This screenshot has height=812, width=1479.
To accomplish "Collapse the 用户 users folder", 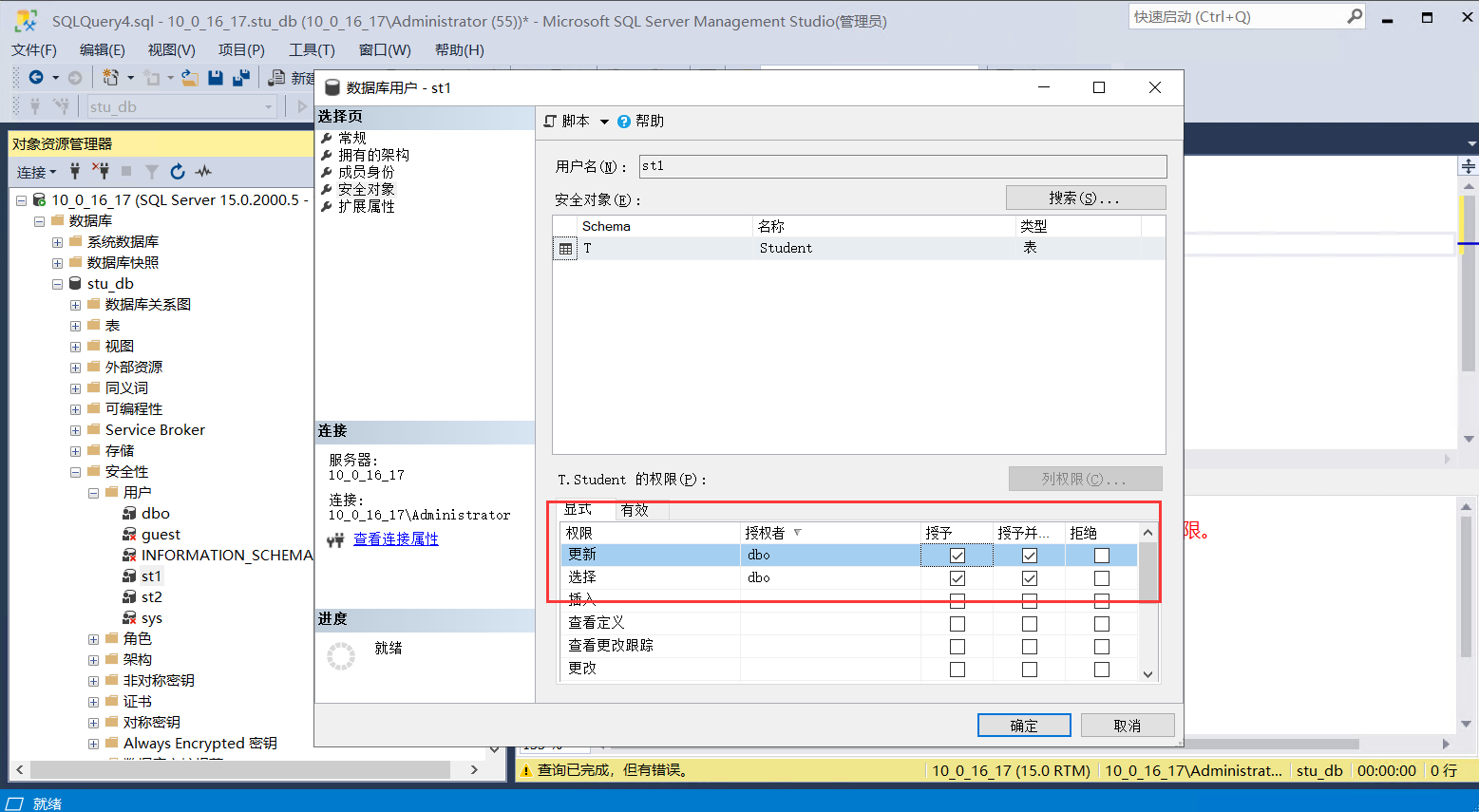I will pos(93,493).
